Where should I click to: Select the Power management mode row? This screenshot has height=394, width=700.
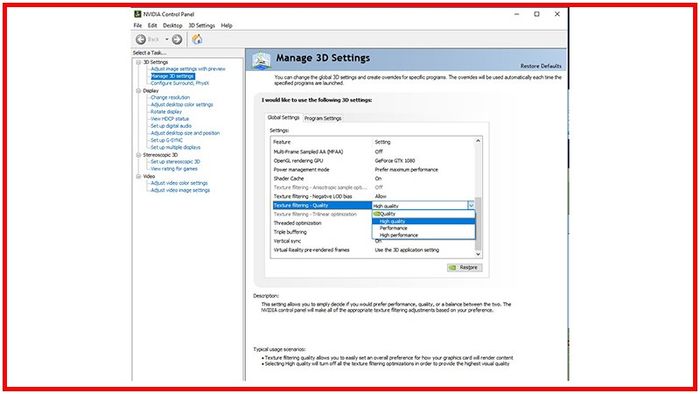point(373,170)
